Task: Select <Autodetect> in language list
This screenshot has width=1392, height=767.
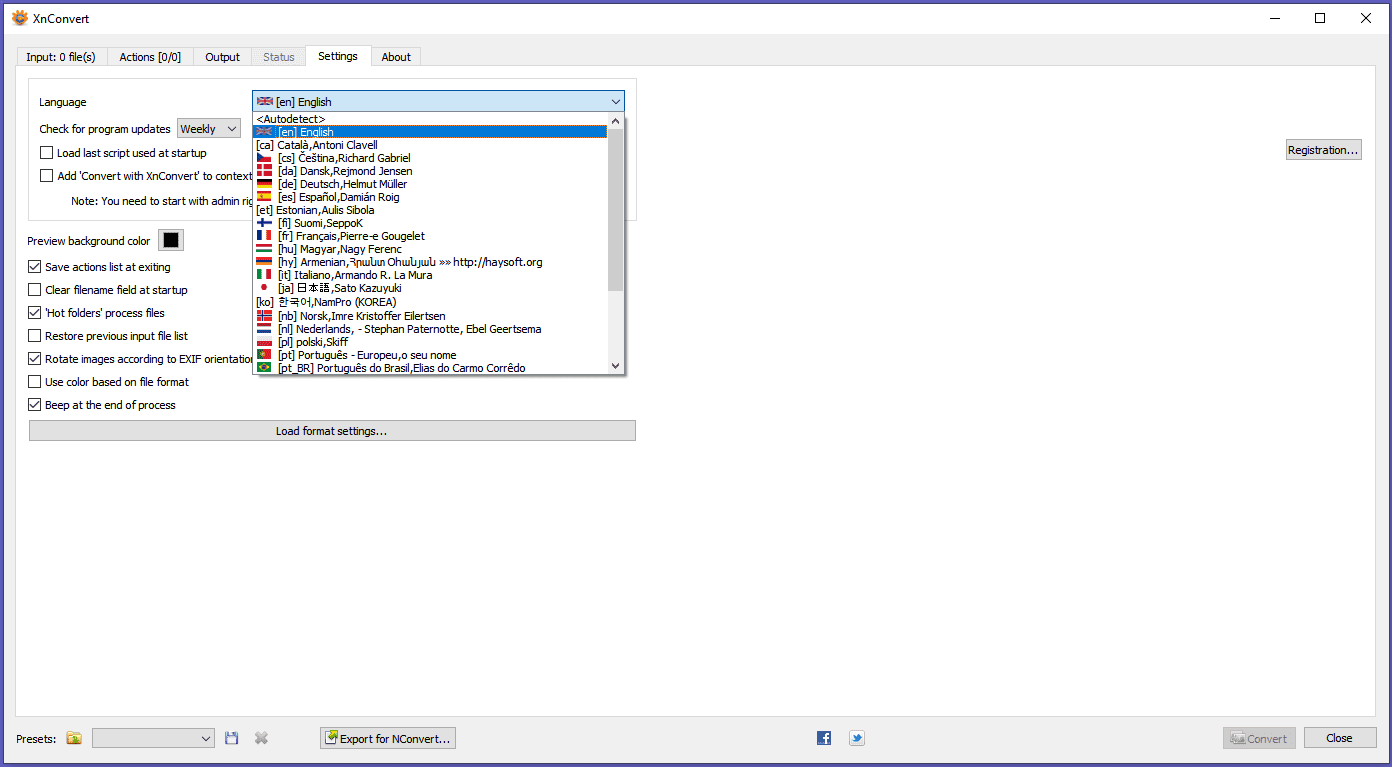Action: tap(430, 119)
